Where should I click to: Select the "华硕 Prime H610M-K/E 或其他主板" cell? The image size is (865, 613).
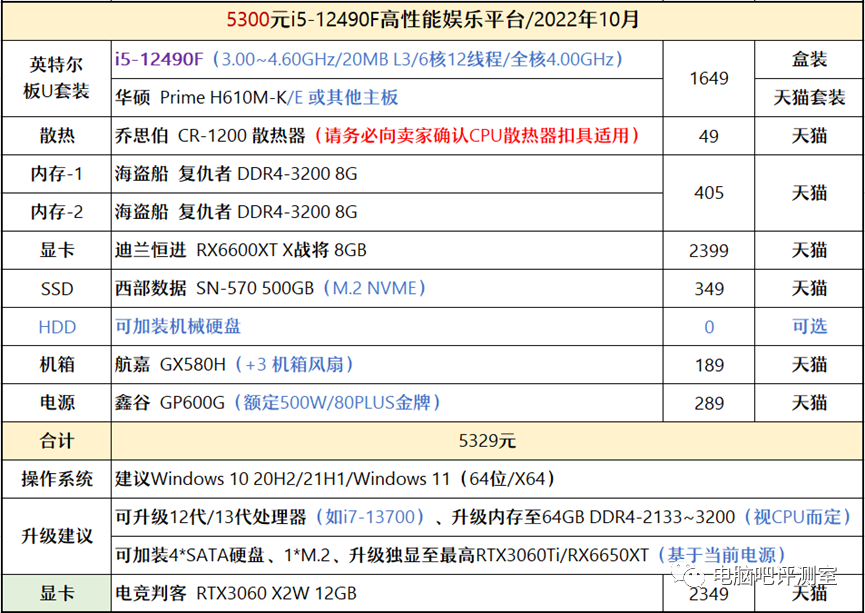pyautogui.click(x=387, y=98)
